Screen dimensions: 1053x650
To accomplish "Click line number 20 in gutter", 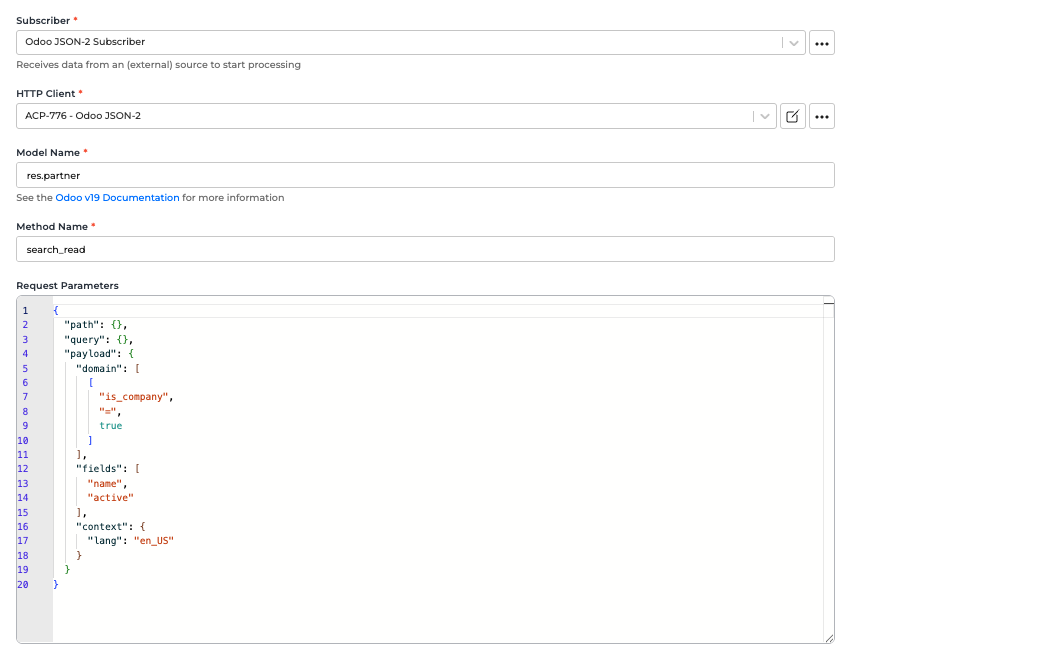I will coord(25,584).
